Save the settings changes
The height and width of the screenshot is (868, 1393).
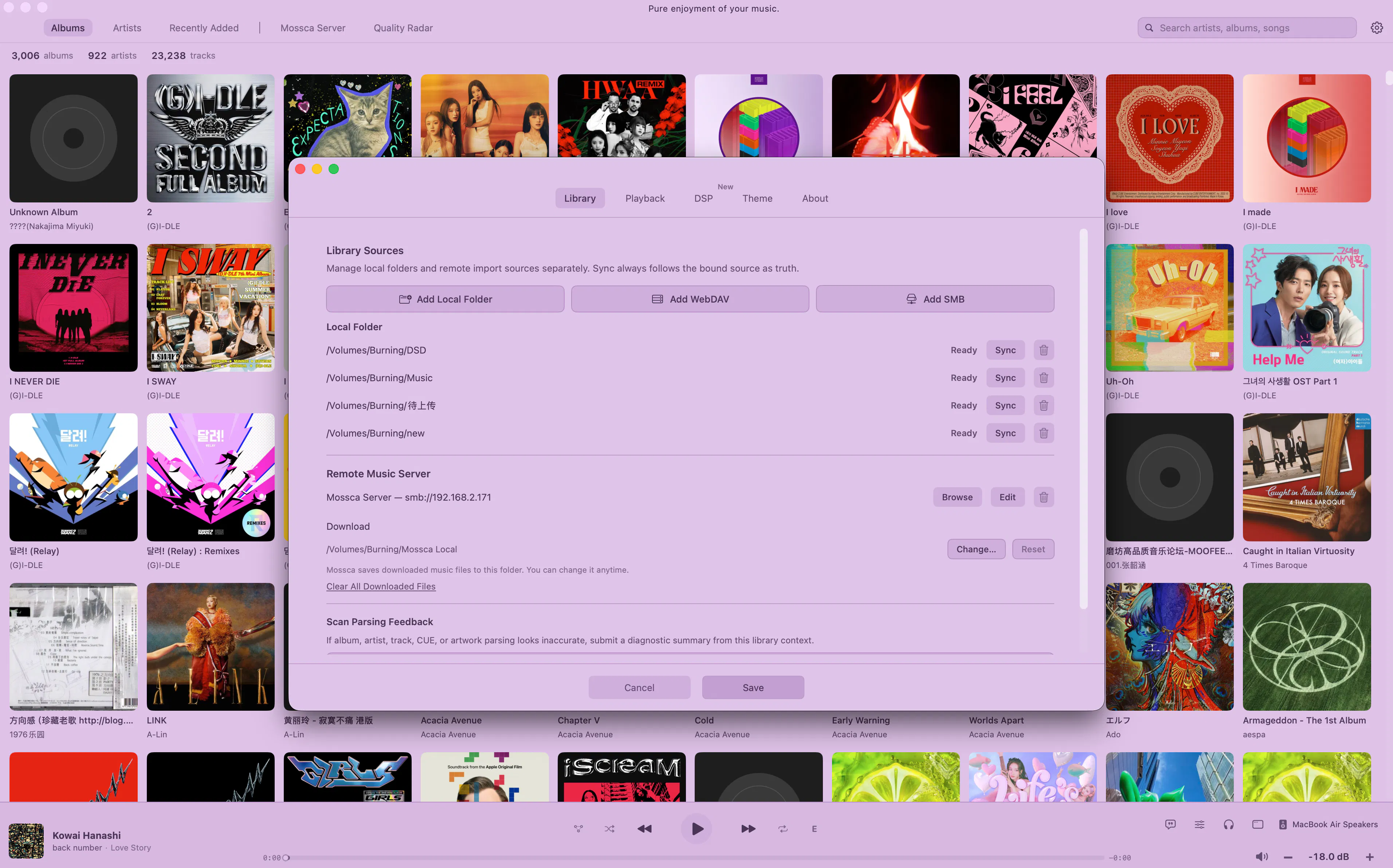coord(753,687)
